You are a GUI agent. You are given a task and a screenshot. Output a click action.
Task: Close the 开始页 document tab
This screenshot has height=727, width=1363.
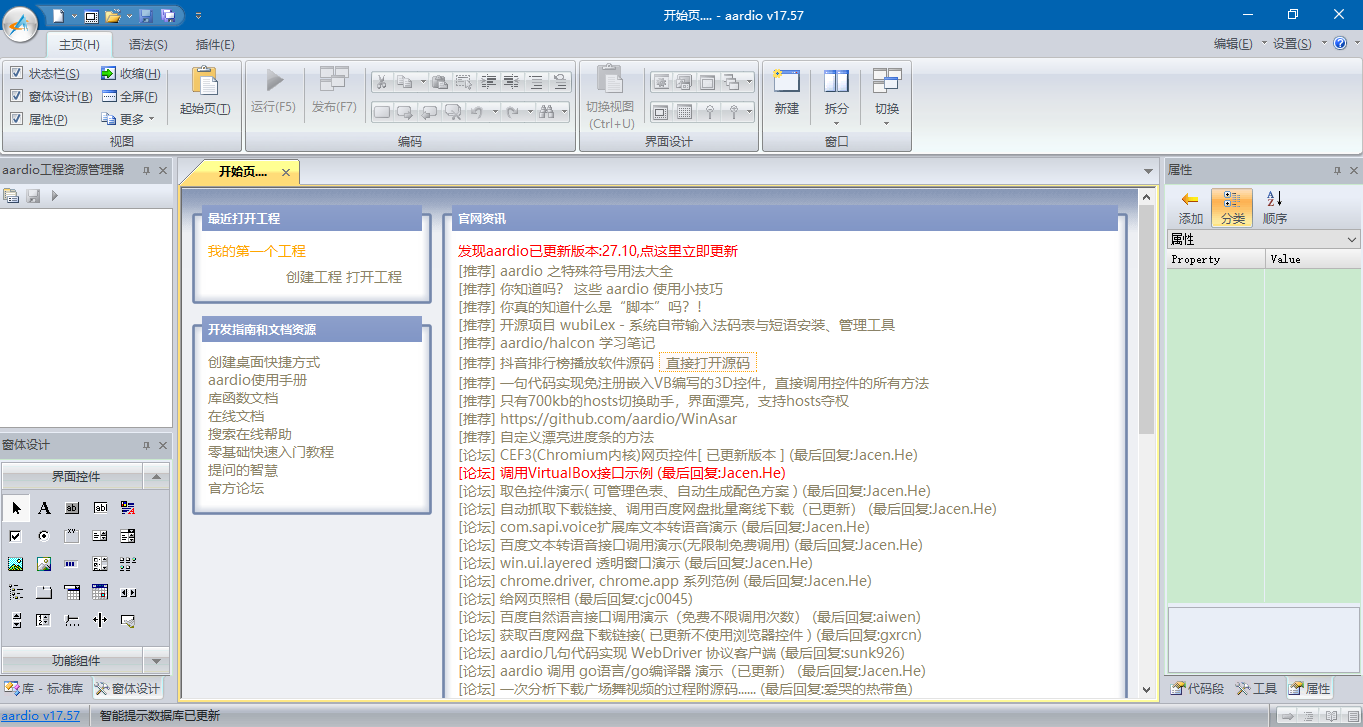click(x=285, y=173)
